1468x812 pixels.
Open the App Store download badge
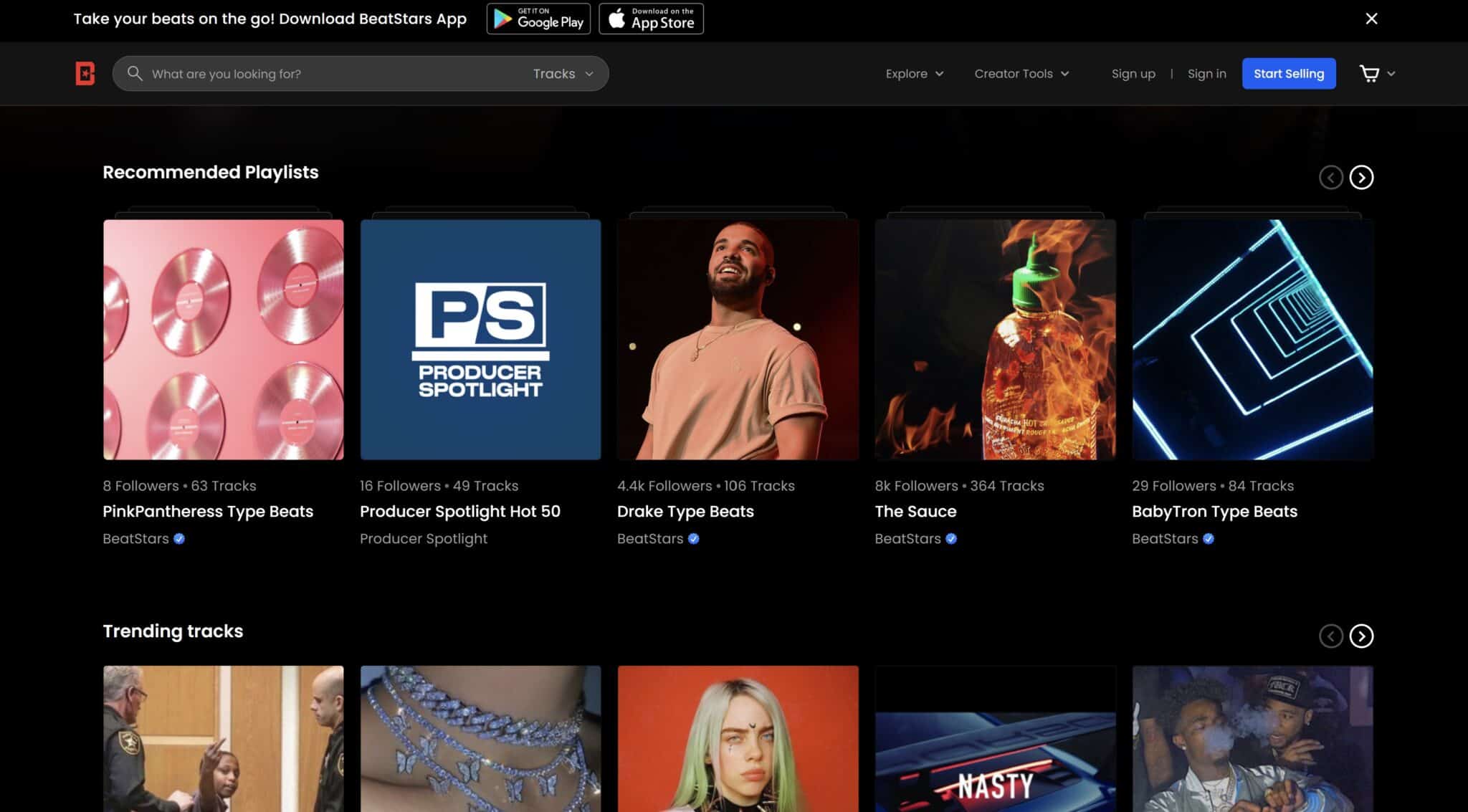tap(652, 19)
